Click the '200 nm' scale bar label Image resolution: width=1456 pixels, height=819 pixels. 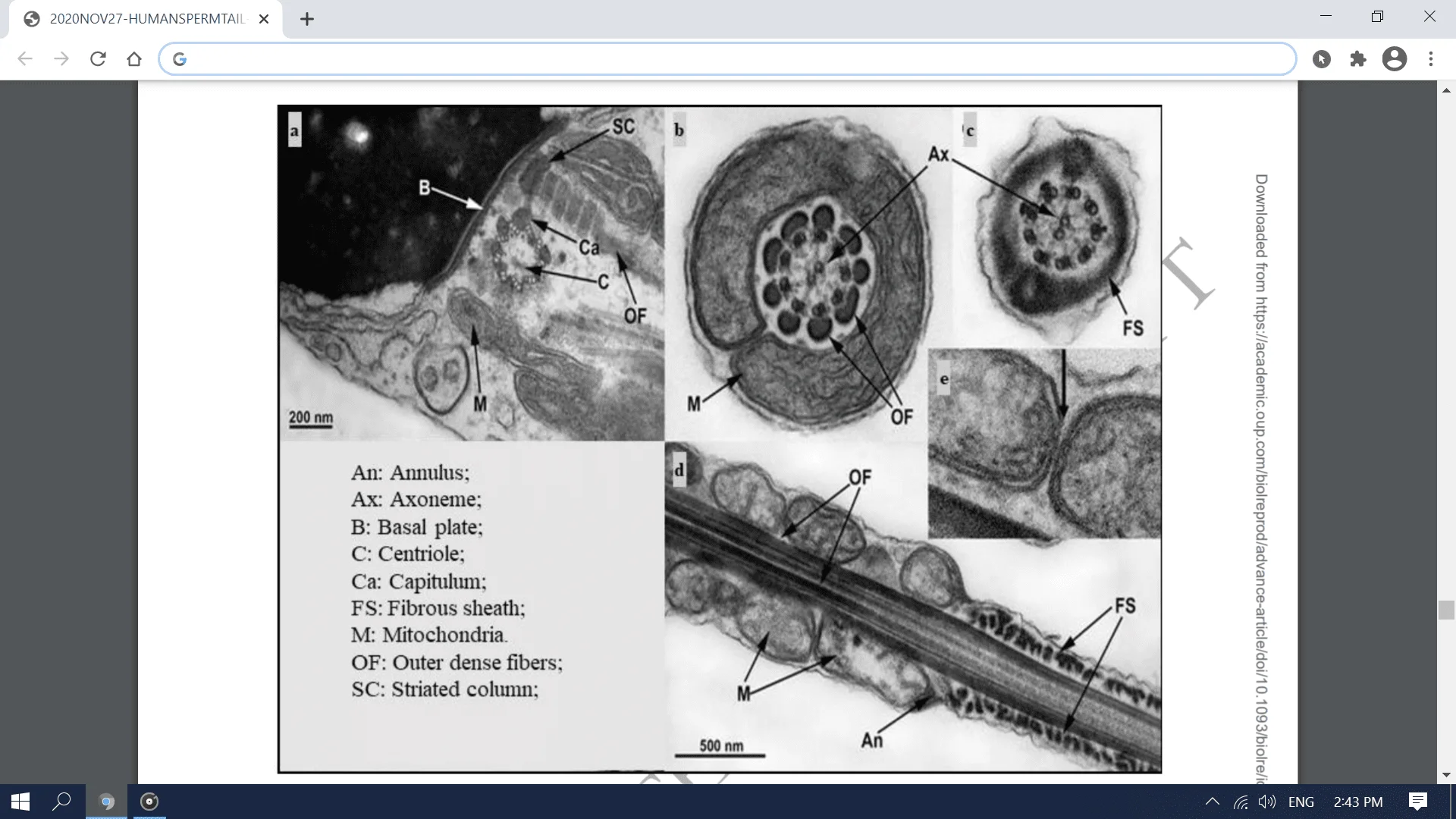pyautogui.click(x=311, y=417)
